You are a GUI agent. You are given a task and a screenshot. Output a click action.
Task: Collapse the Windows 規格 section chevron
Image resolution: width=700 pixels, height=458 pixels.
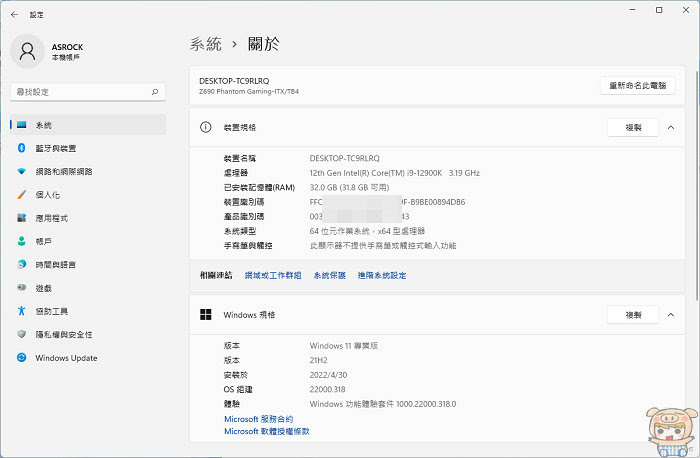671,315
